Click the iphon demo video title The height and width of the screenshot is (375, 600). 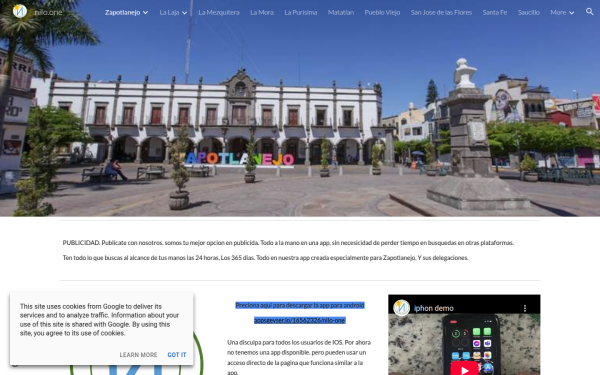(x=434, y=308)
